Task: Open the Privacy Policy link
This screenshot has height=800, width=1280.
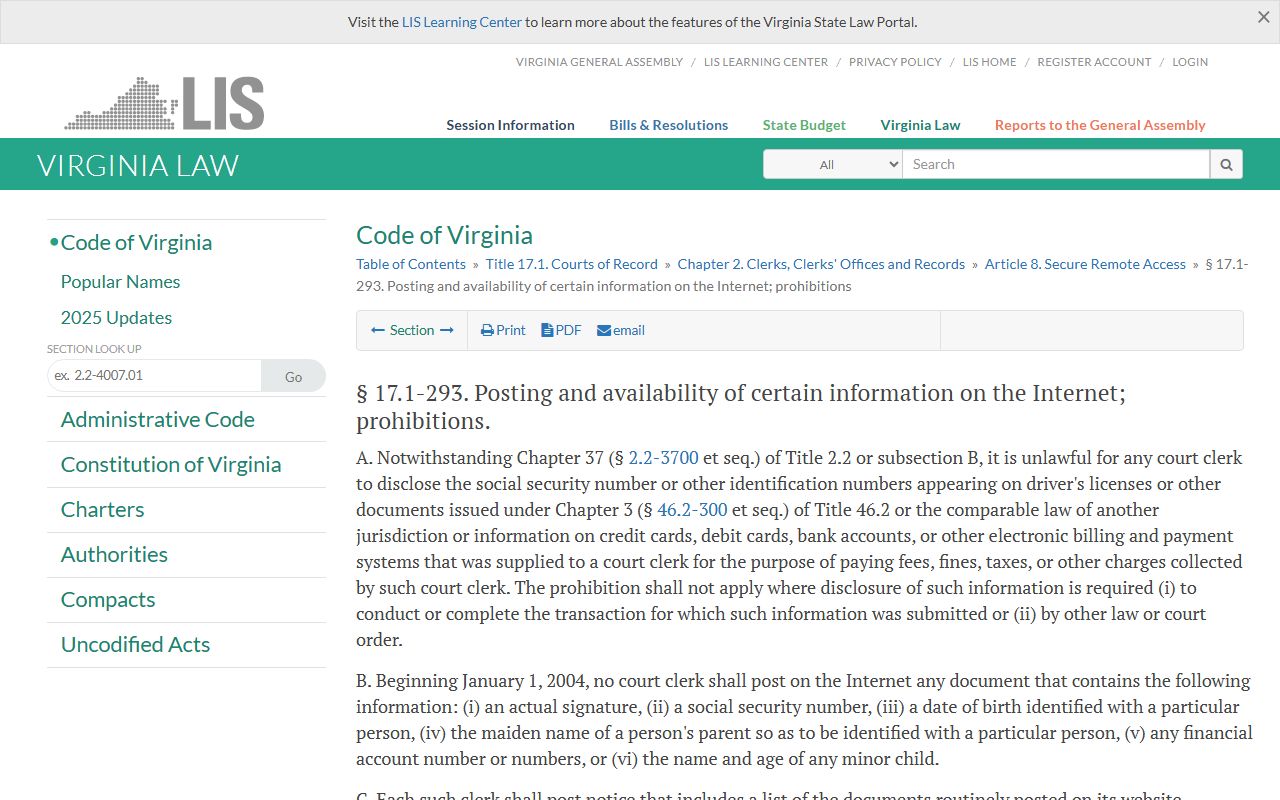Action: point(895,62)
